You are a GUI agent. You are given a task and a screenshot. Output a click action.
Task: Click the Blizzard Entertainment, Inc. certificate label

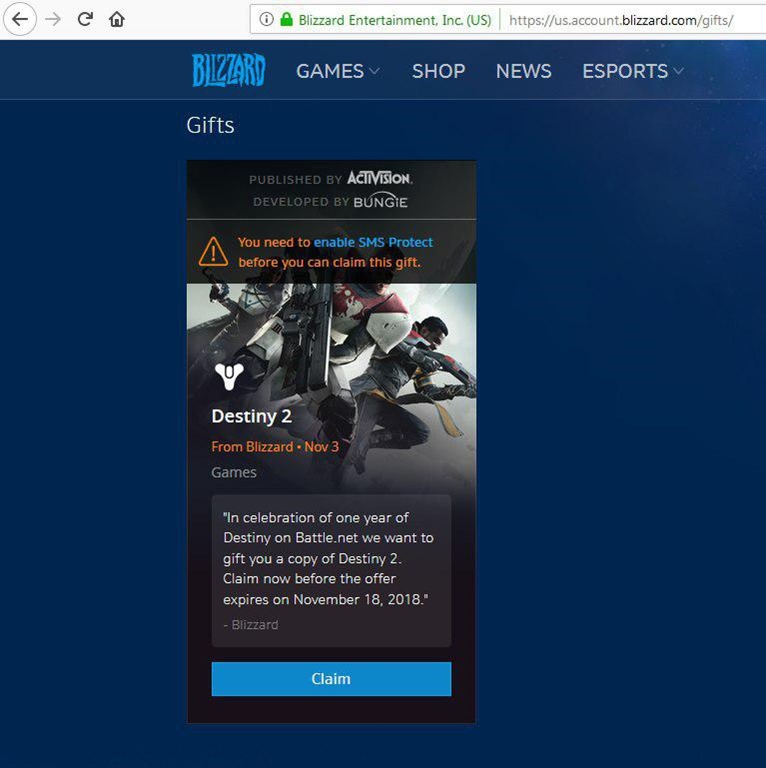click(394, 19)
